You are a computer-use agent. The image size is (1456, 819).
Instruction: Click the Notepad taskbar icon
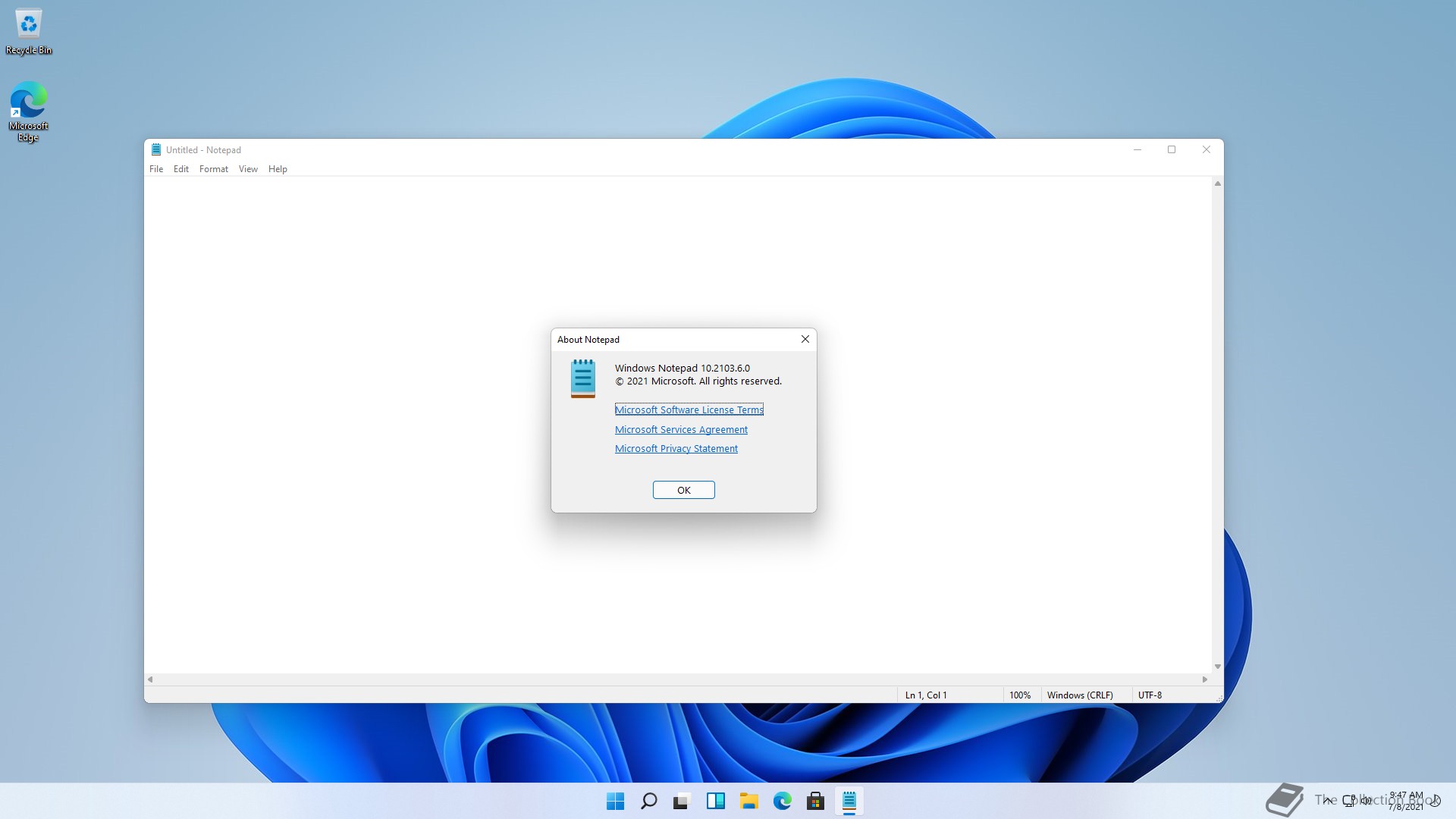point(849,801)
